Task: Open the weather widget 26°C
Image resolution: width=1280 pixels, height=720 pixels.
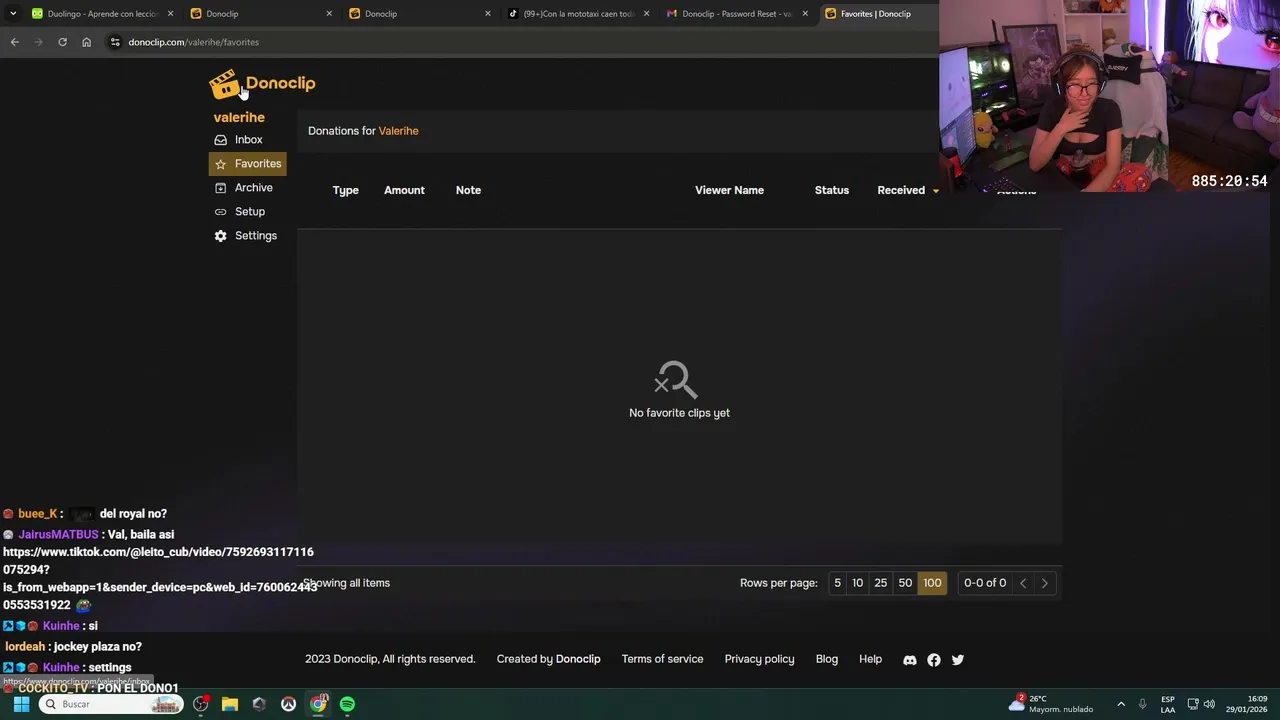Action: (1051, 704)
